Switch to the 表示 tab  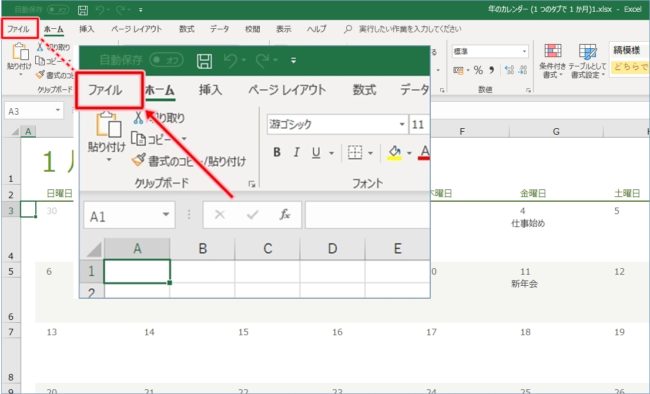pyautogui.click(x=284, y=29)
